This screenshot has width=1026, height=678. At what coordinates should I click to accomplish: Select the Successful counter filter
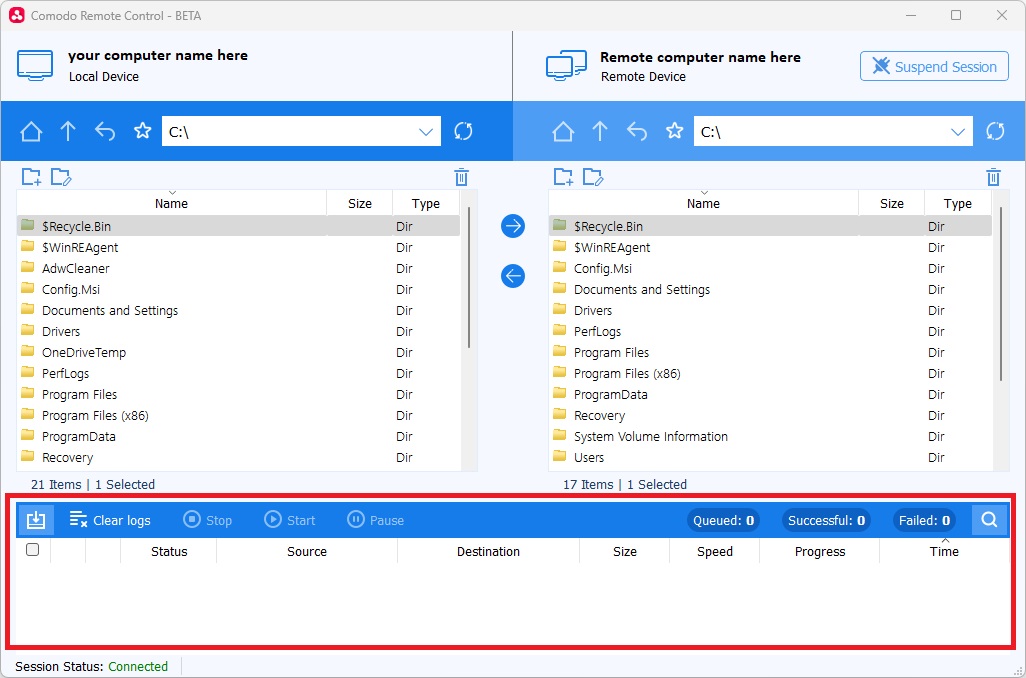pos(826,520)
